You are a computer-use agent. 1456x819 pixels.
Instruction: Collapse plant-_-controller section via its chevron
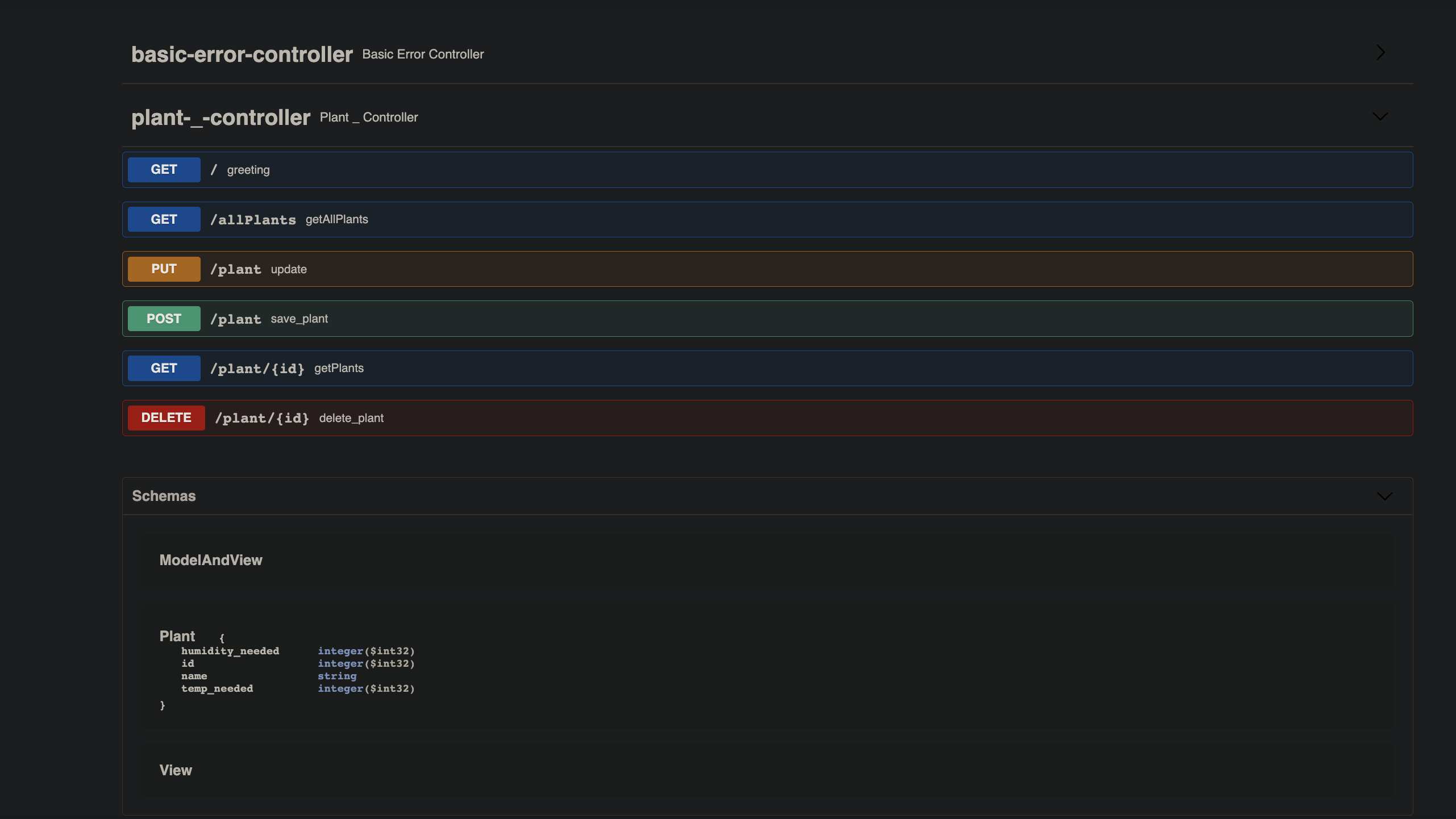click(1380, 116)
